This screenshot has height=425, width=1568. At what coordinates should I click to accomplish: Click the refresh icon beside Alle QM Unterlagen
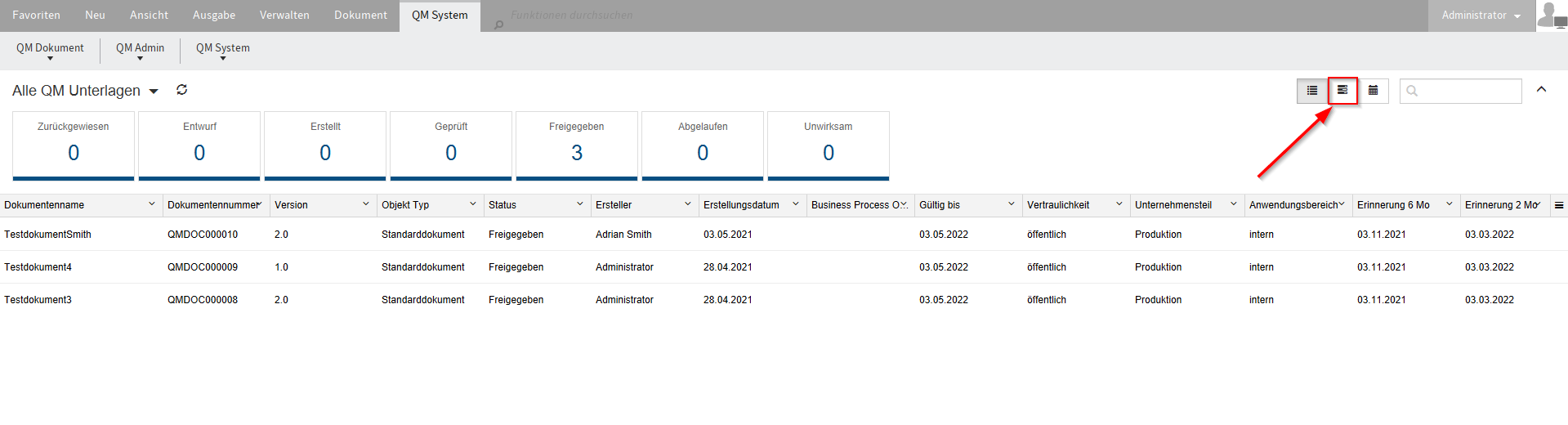tap(182, 90)
